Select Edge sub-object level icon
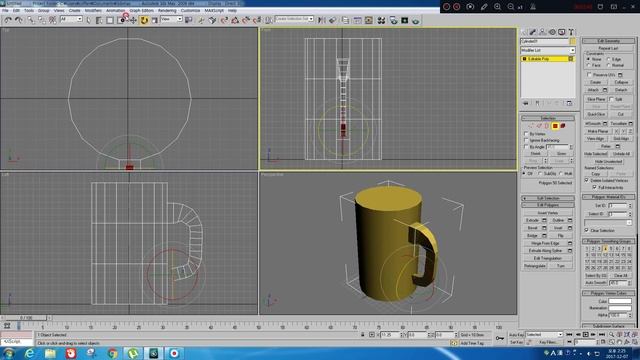640x360 pixels. point(539,126)
